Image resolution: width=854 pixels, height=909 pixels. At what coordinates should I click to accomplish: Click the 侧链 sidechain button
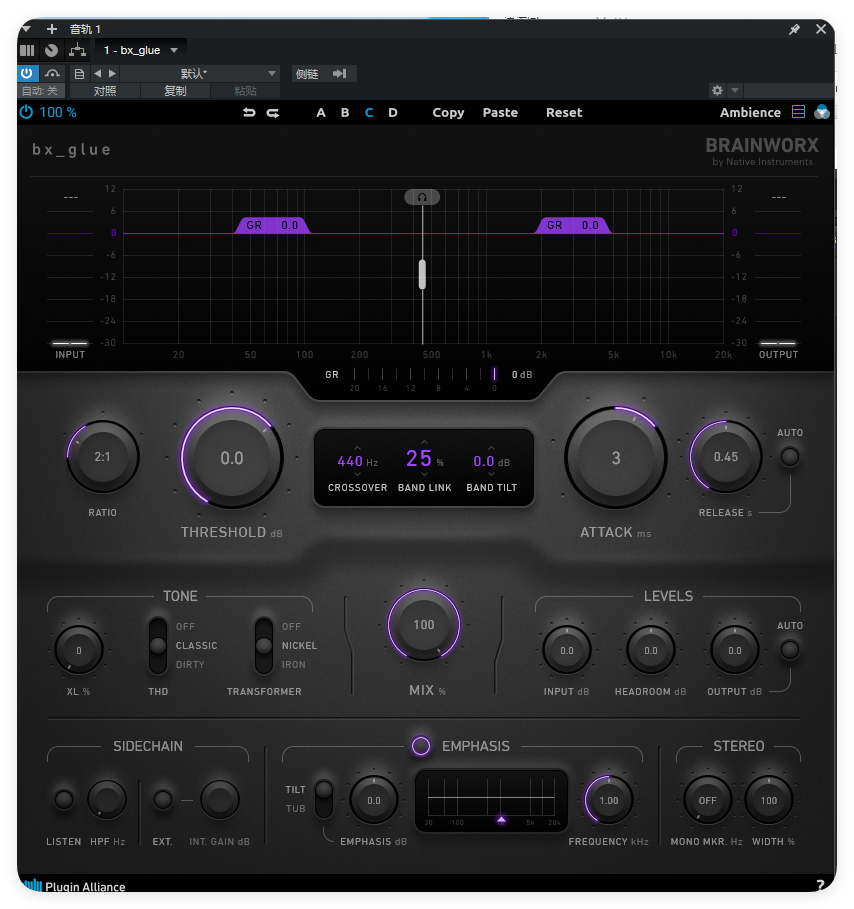click(x=307, y=74)
